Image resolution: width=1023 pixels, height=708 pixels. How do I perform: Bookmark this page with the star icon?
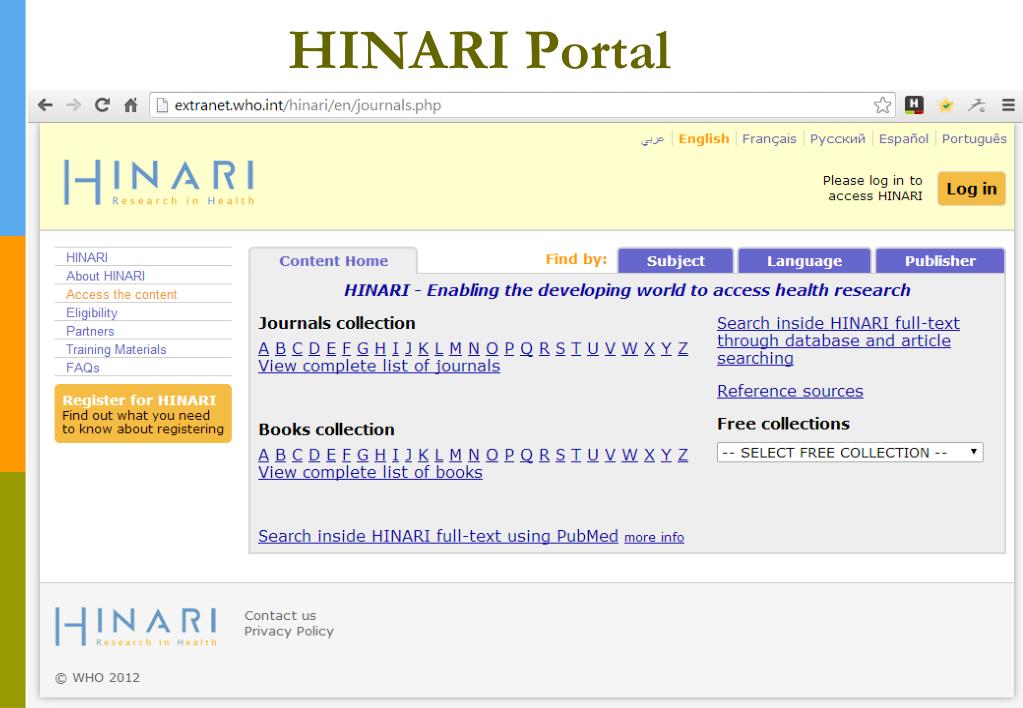tap(883, 105)
